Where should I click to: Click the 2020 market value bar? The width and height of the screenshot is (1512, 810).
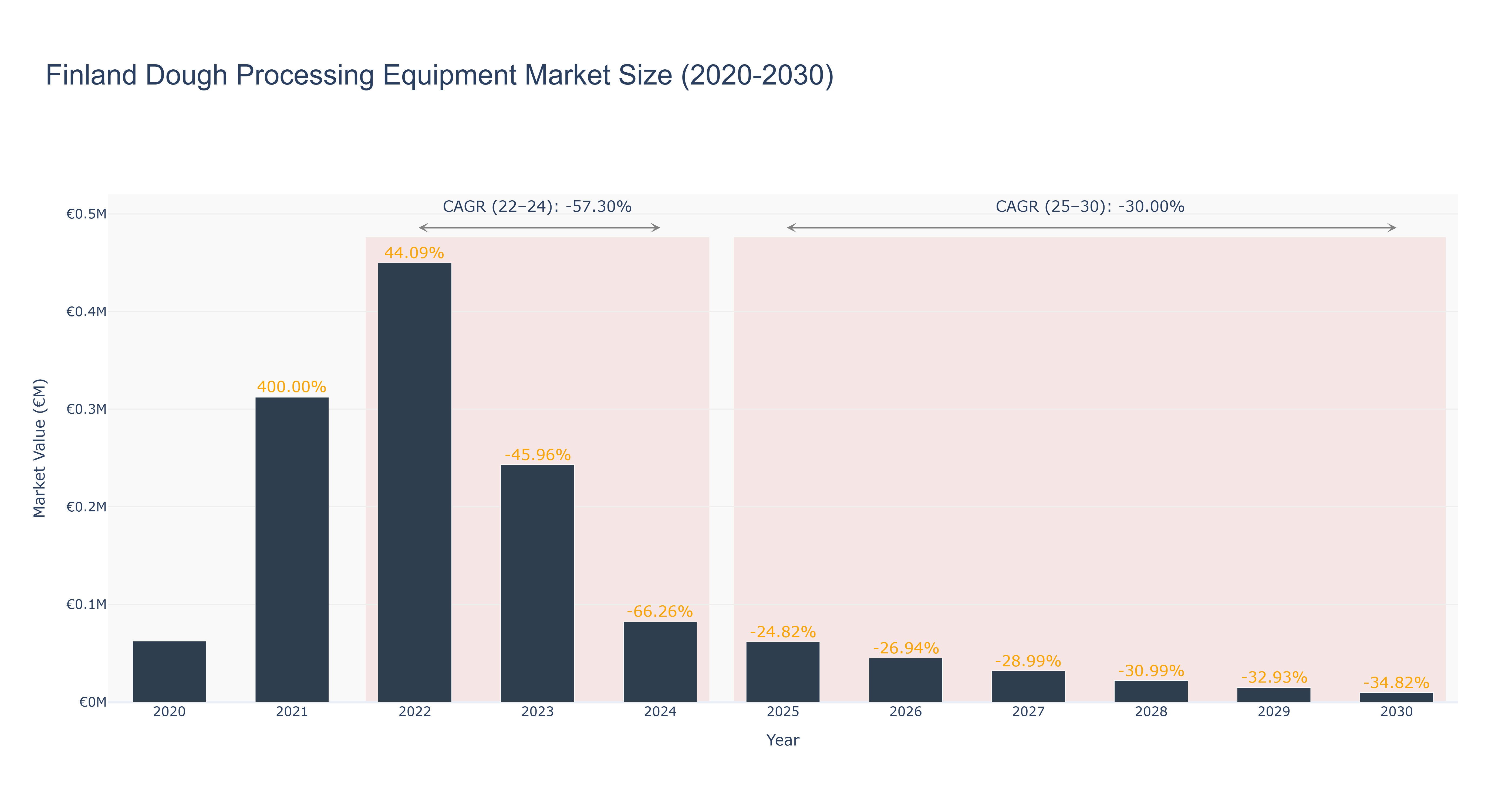(x=169, y=671)
